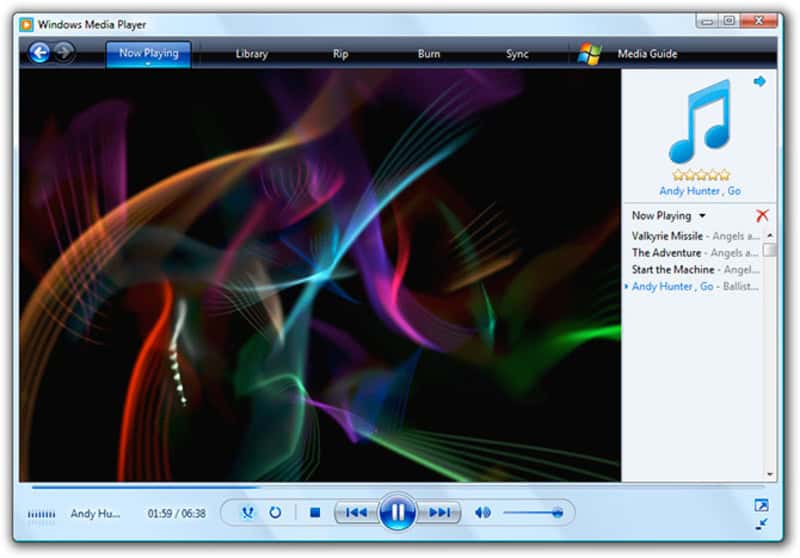Stop playback with the square button

tap(314, 513)
